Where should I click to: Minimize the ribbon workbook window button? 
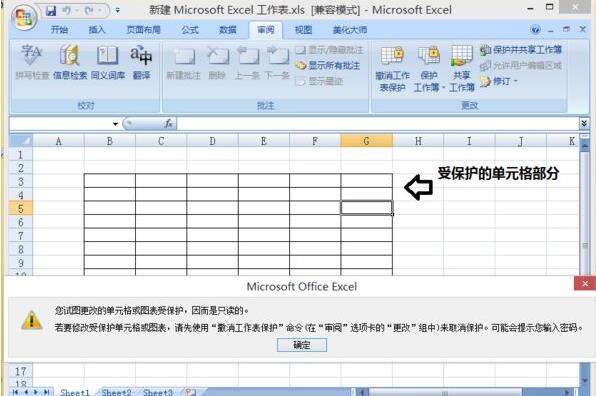(551, 30)
